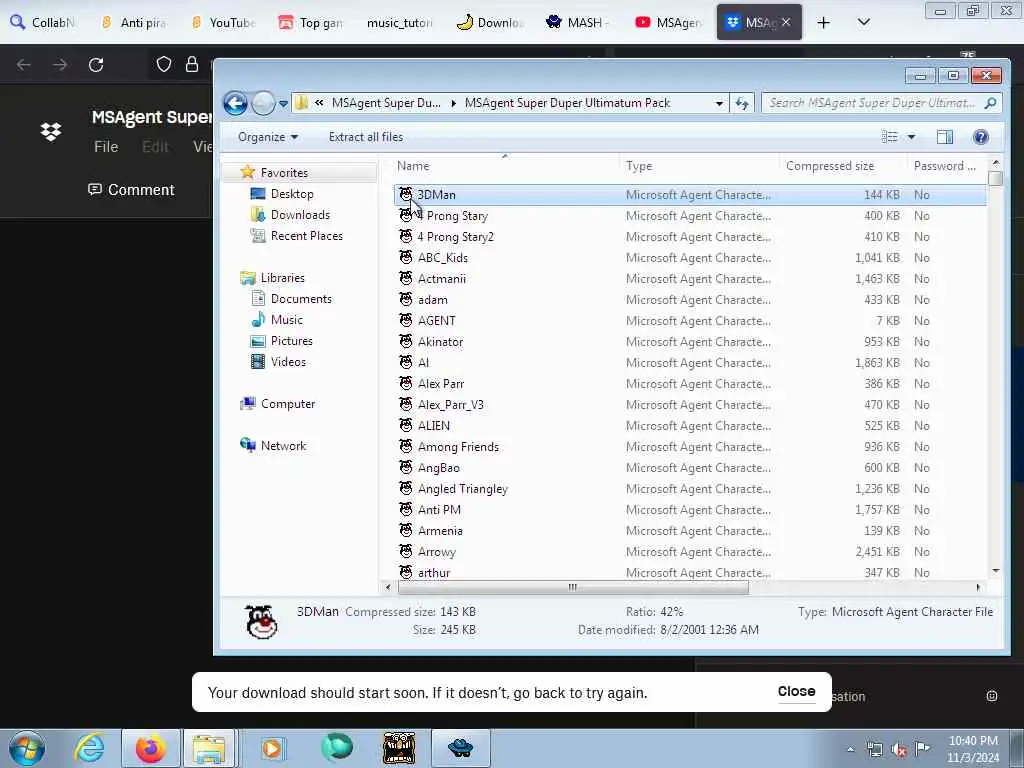
Task: Sort by Compressed size column header
Action: (842, 166)
